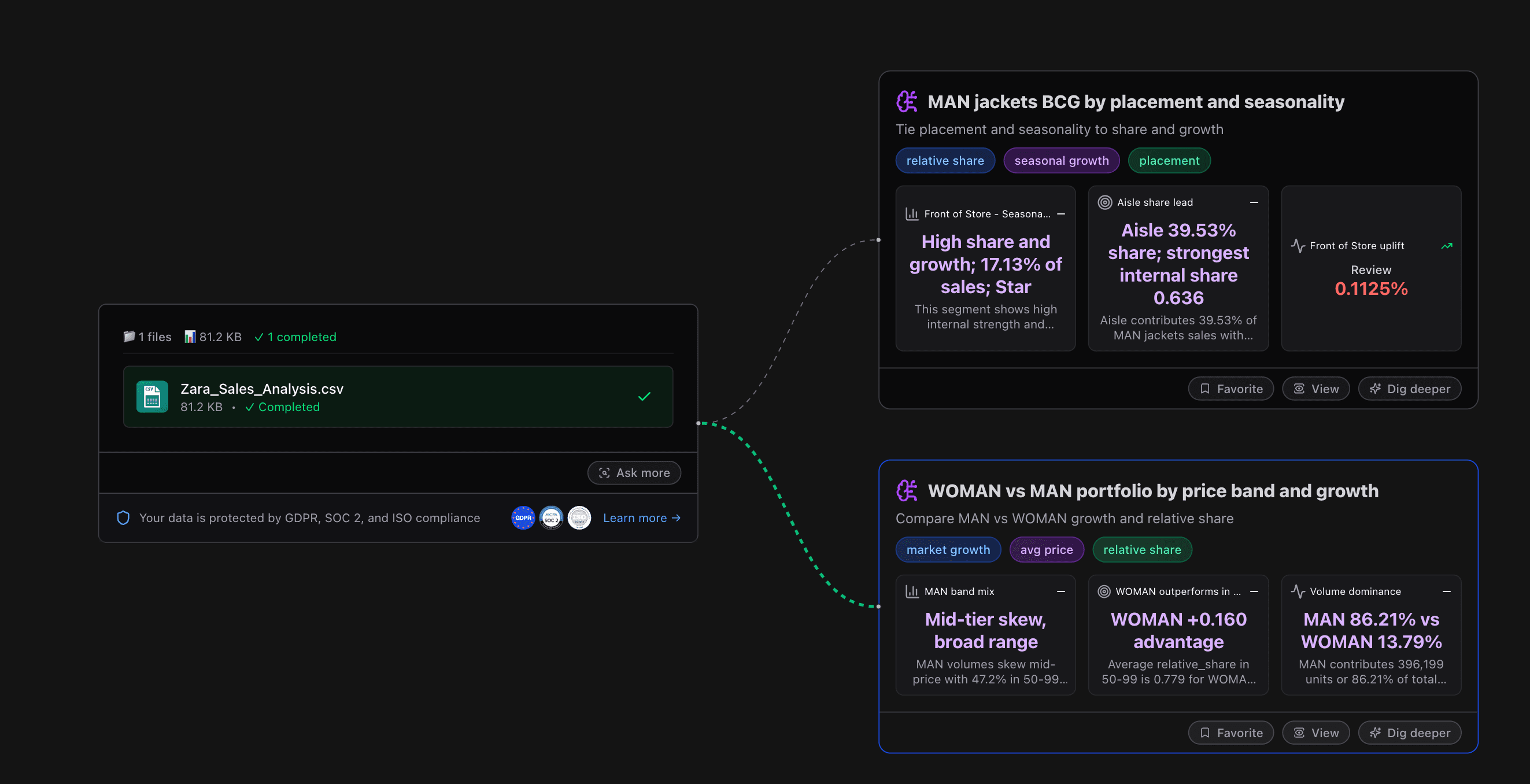The height and width of the screenshot is (784, 1530).
Task: Click the brain icon beside WOMAN vs MAN portfolio title
Action: [x=907, y=491]
